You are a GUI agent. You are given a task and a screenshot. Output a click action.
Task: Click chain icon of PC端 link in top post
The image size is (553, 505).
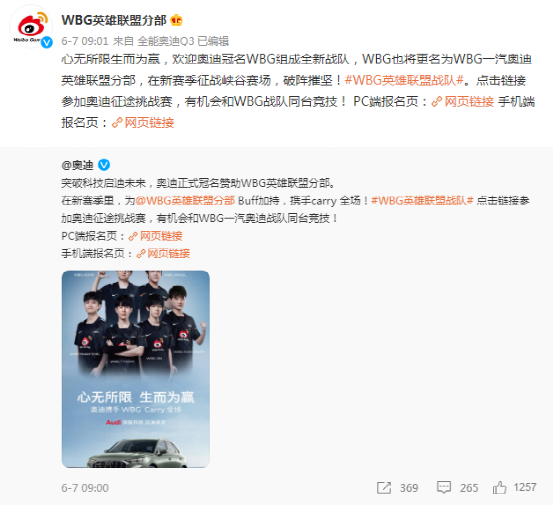click(x=437, y=102)
